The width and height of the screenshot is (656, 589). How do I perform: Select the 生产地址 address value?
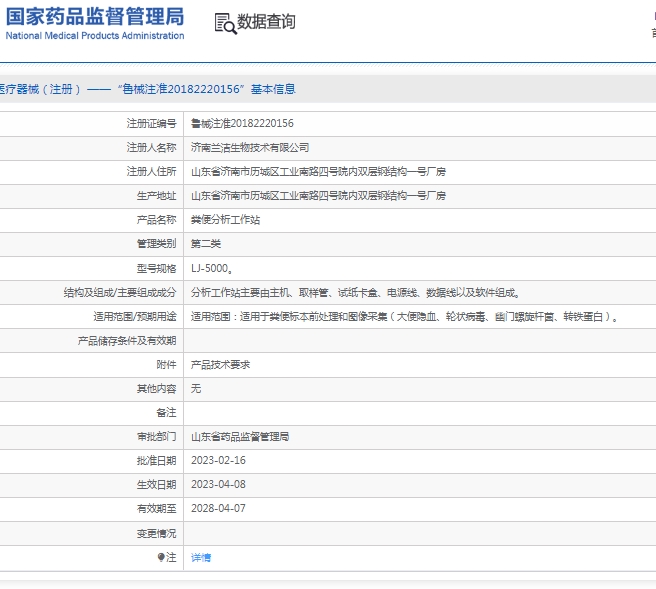pos(318,195)
